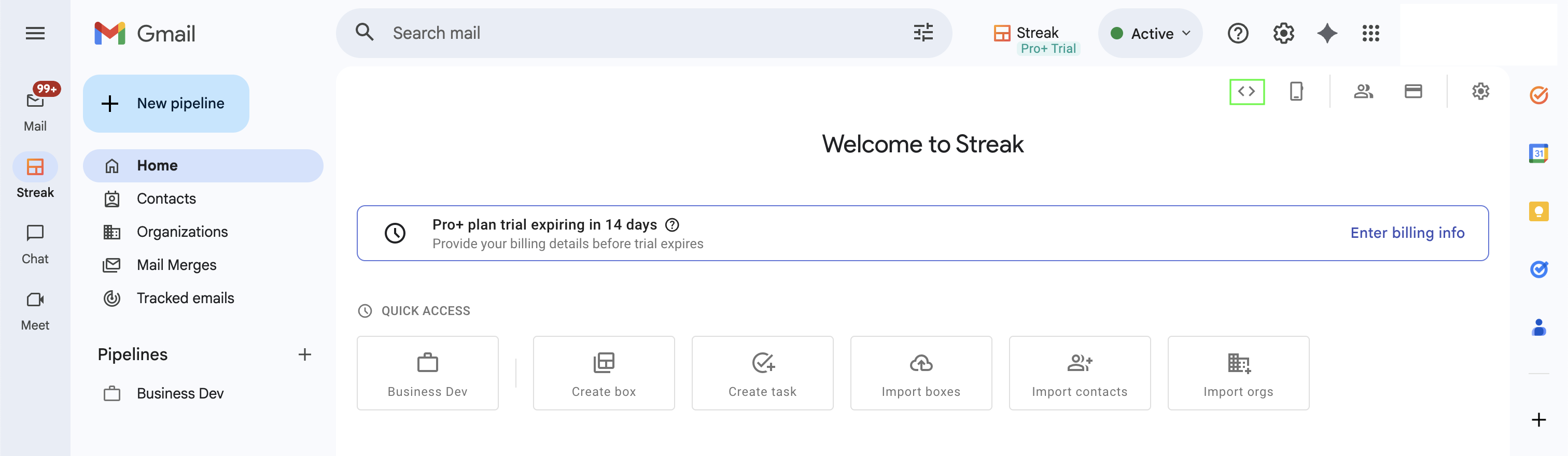Viewport: 1568px width, 456px height.
Task: Open Gmail settings gear in header
Action: pyautogui.click(x=1283, y=34)
